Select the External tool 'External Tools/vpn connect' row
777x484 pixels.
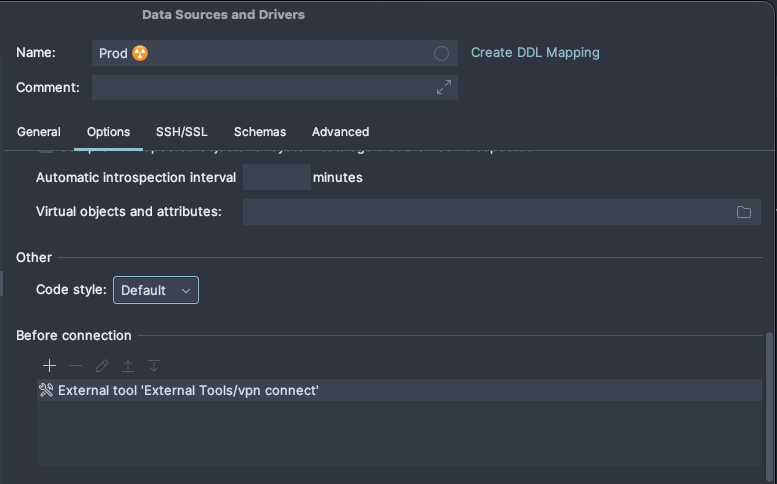coord(399,390)
